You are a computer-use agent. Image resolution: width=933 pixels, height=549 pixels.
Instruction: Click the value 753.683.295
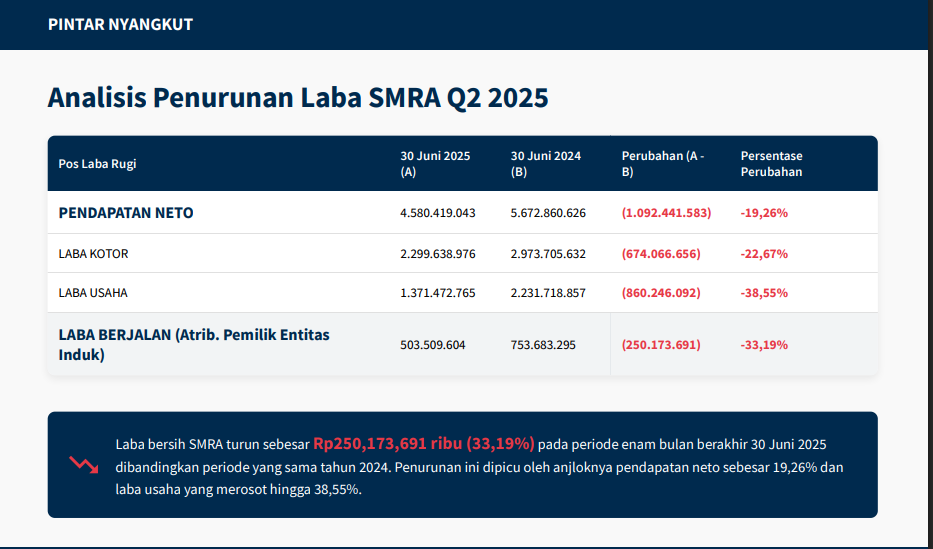click(x=543, y=345)
